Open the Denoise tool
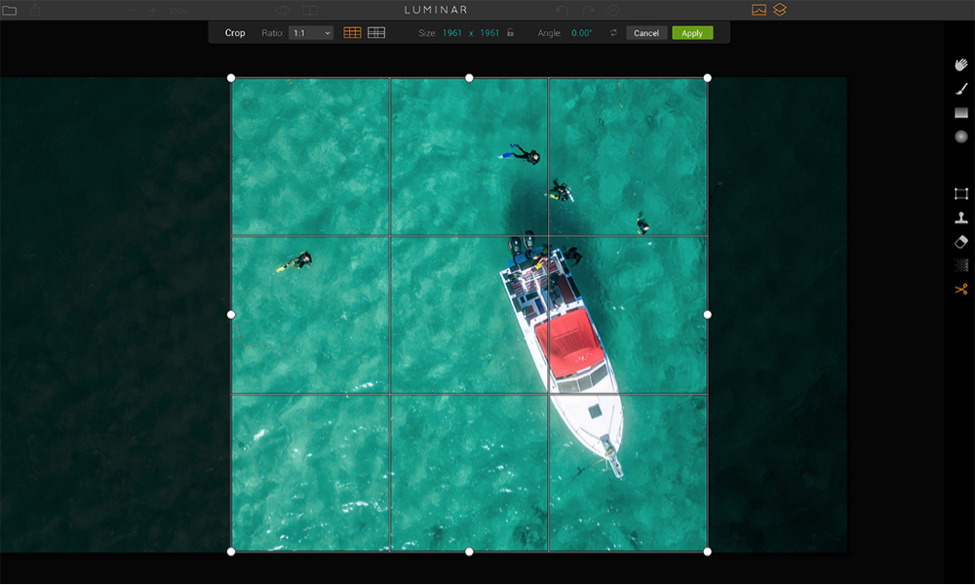 click(961, 265)
